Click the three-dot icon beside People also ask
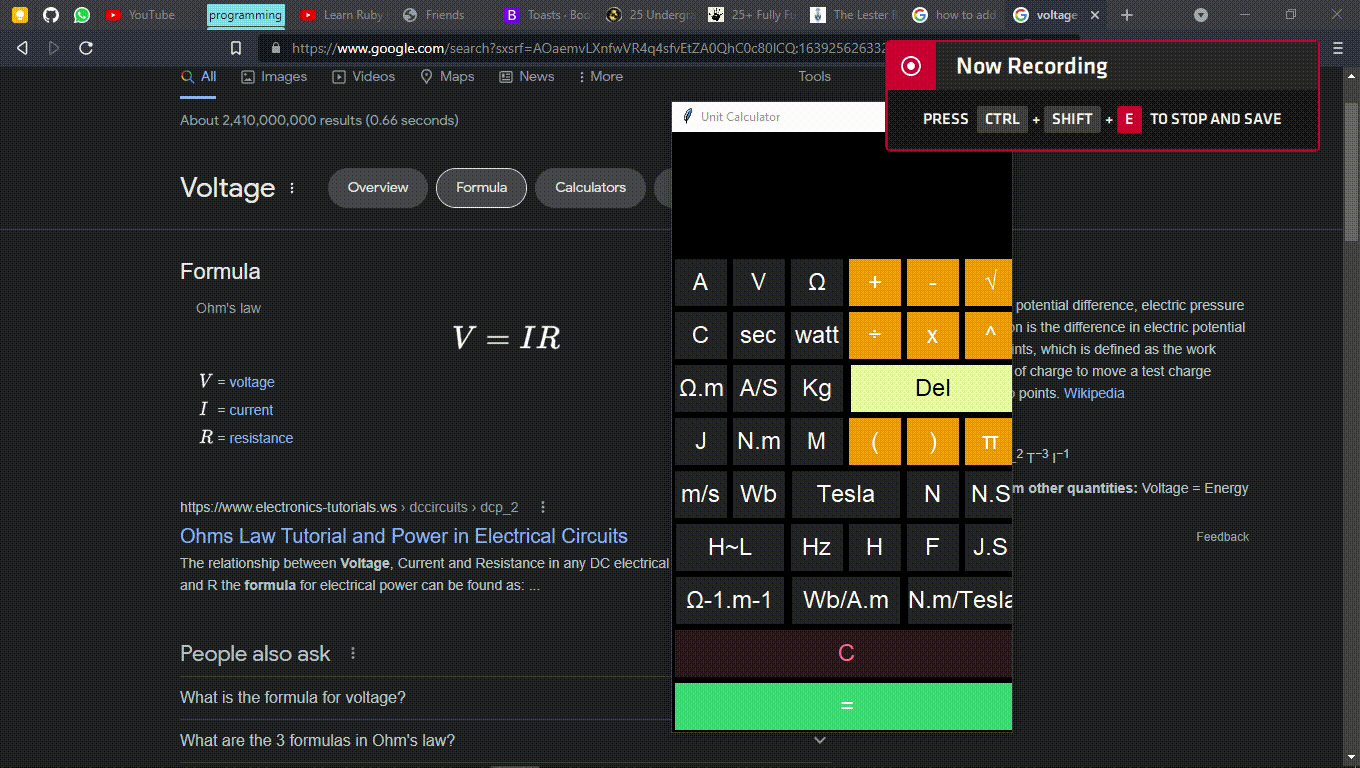 coord(351,652)
